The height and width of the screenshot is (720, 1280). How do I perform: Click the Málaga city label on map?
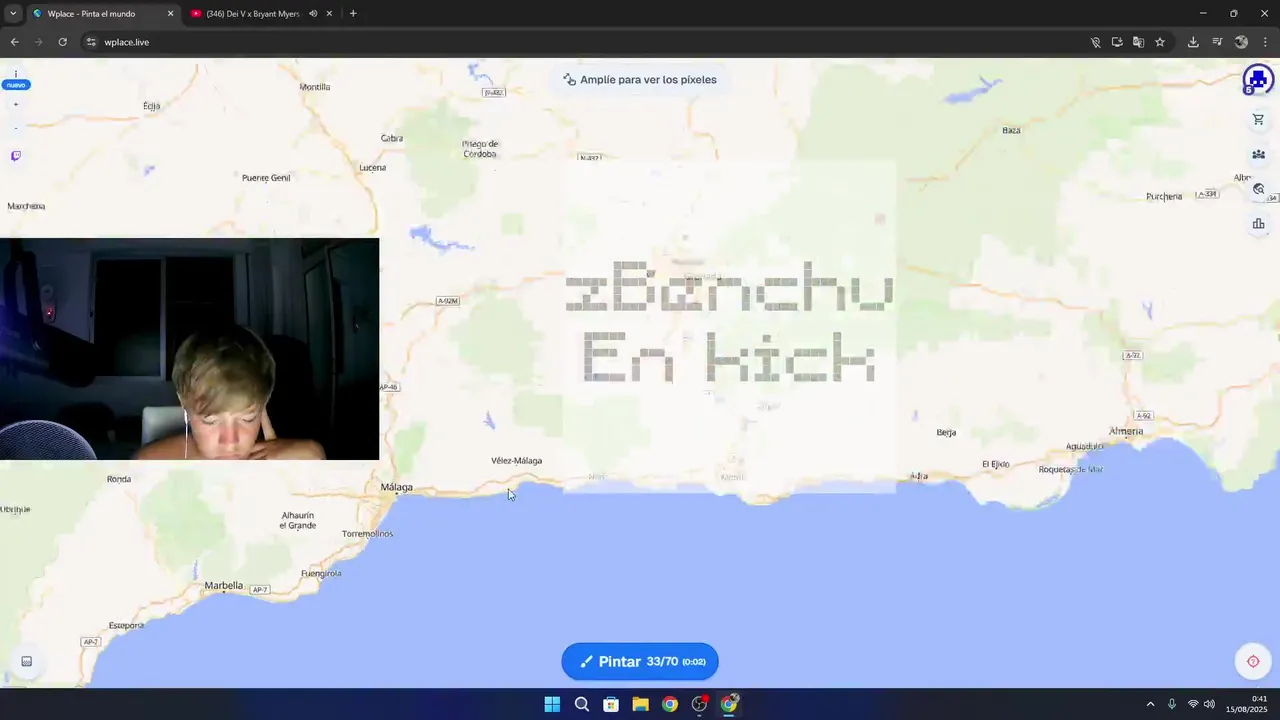396,488
